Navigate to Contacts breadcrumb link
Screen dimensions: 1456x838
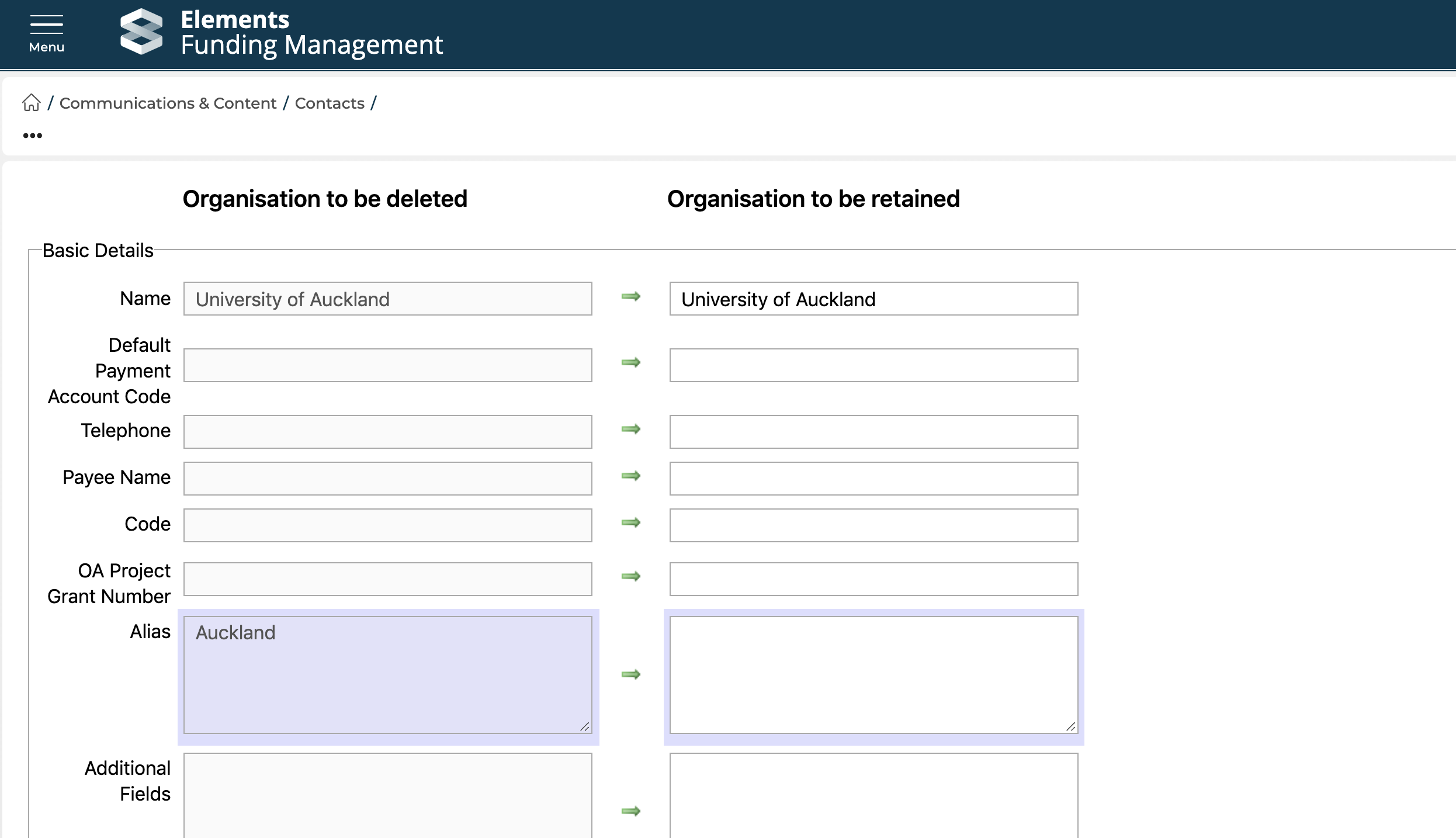click(x=330, y=103)
